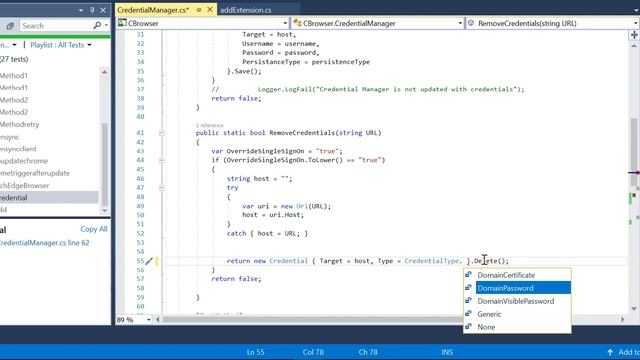Pin the CredentialManager.cs tab
Viewport: 640px width, 360px height.
point(199,10)
